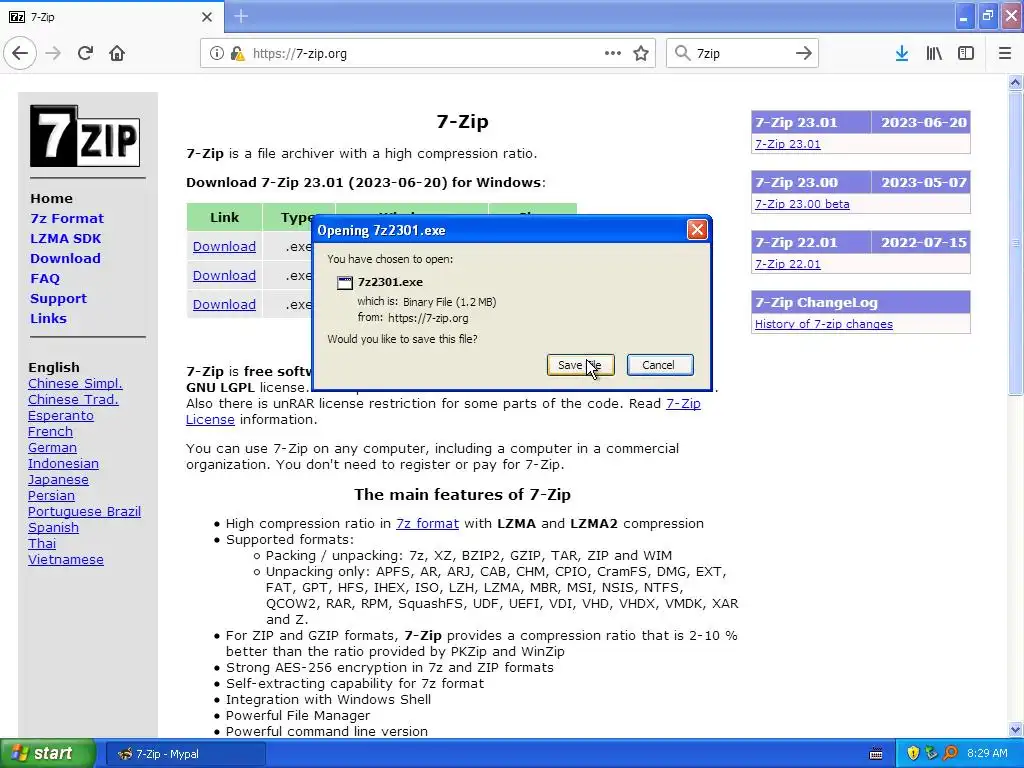Viewport: 1024px width, 768px height.
Task: Open 7-Zip 22.01 news link
Action: pos(788,264)
